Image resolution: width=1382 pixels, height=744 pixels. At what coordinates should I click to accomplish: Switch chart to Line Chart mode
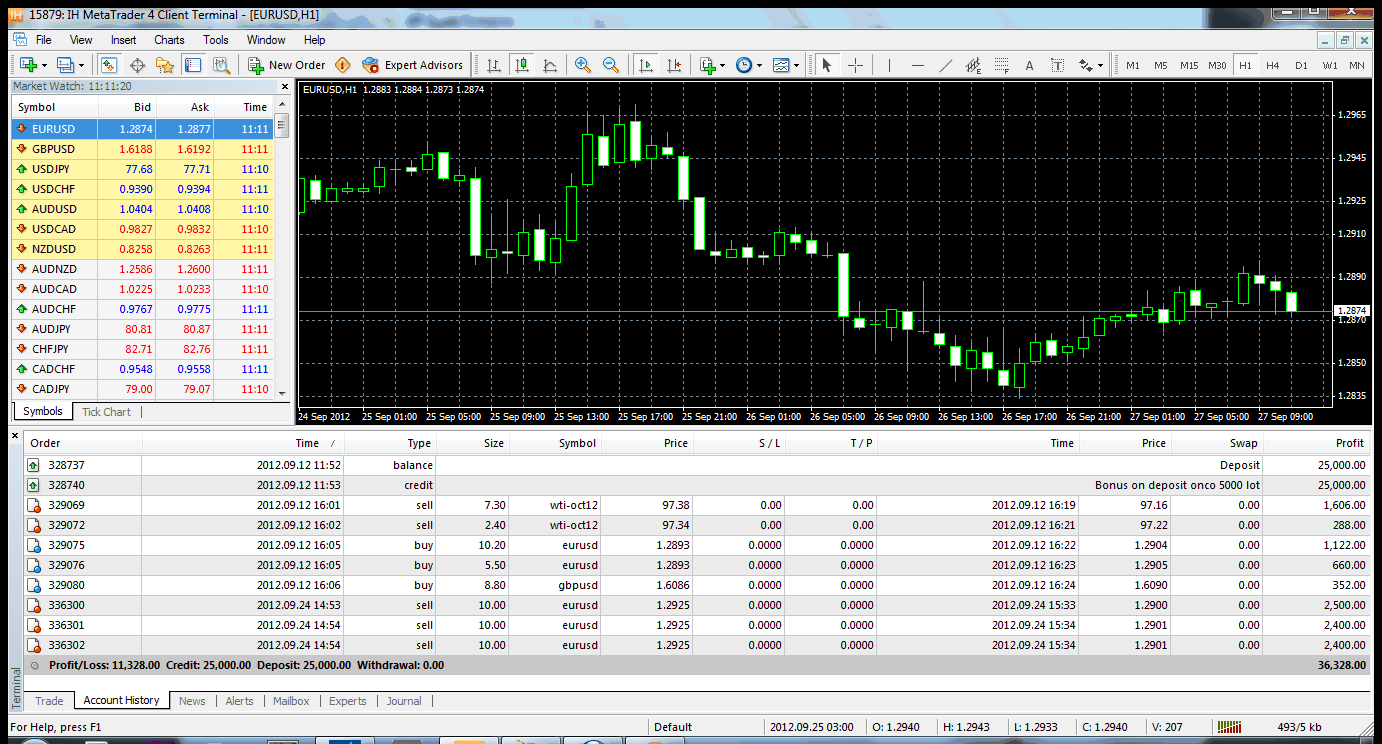tap(550, 65)
